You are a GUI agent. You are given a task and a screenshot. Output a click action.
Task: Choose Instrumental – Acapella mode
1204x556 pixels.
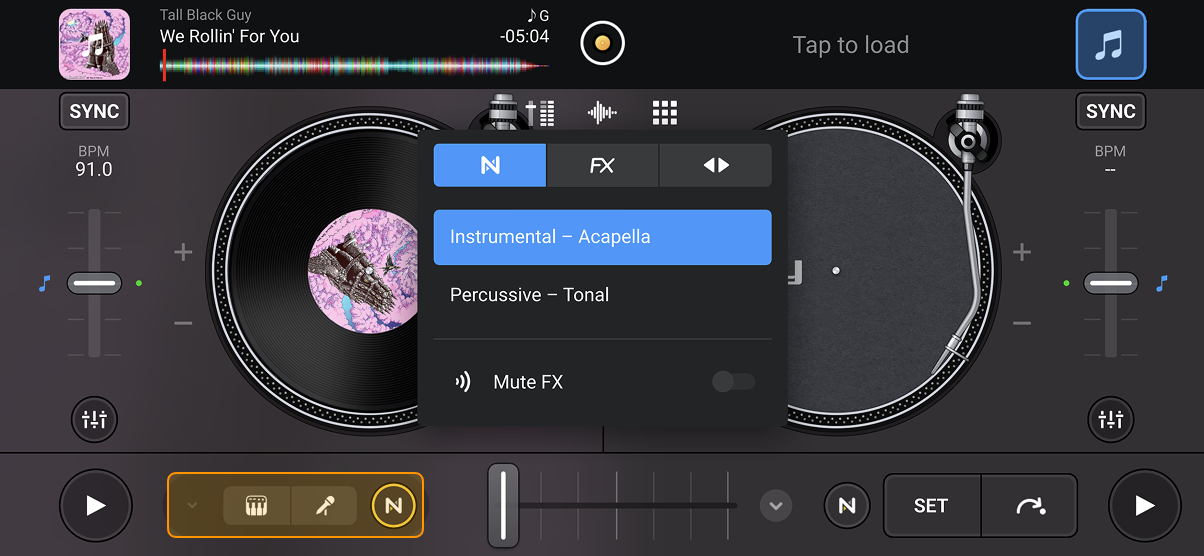coord(602,237)
